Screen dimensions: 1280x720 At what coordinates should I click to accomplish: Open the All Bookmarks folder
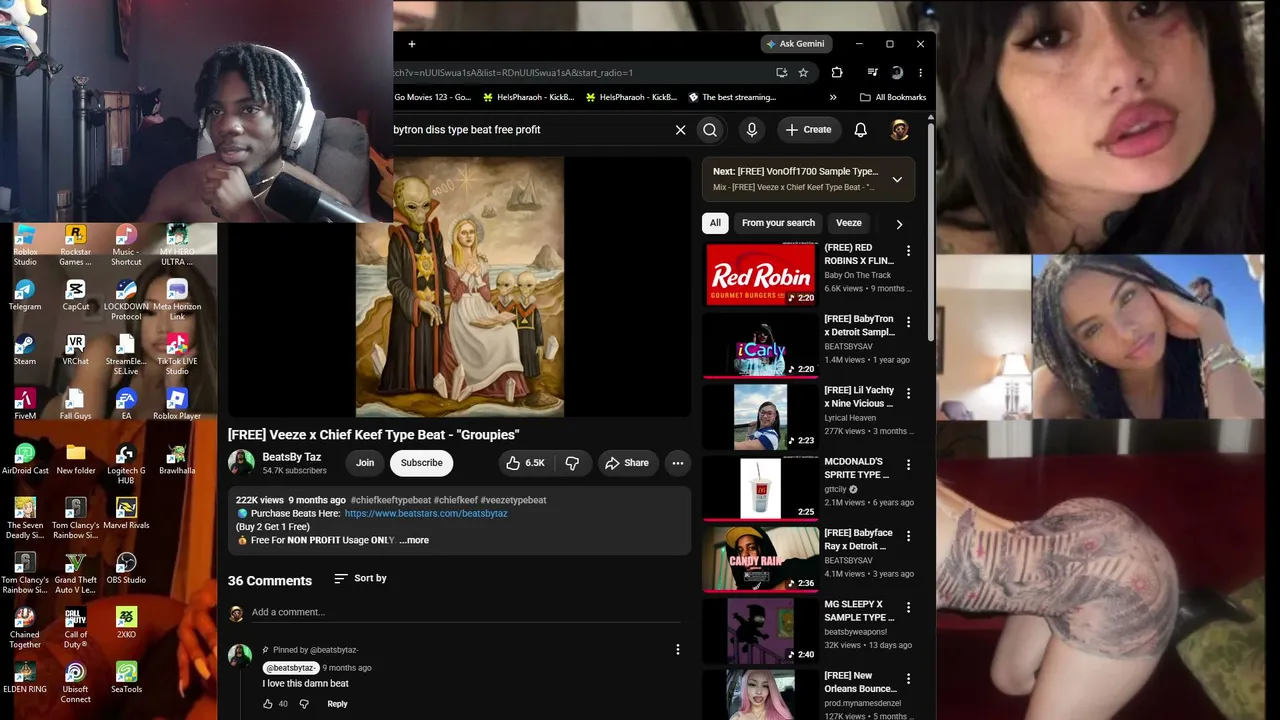(x=893, y=97)
